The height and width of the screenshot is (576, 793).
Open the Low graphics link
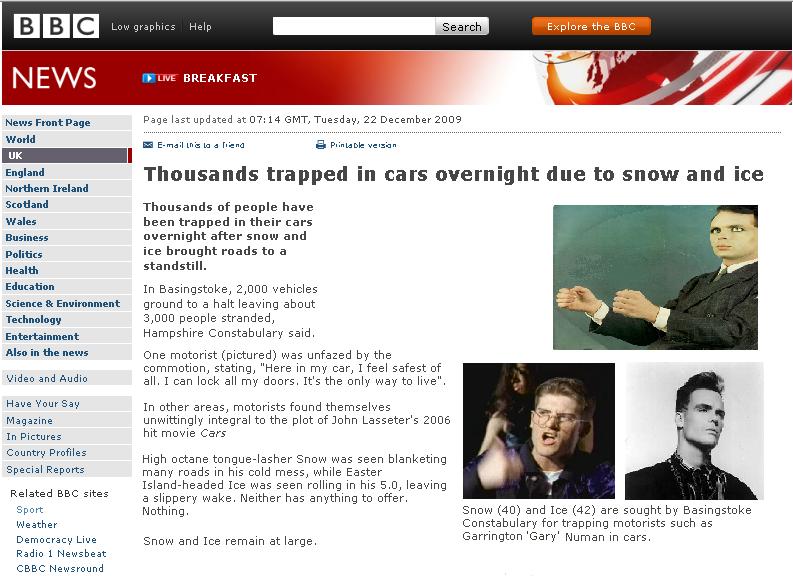point(143,27)
